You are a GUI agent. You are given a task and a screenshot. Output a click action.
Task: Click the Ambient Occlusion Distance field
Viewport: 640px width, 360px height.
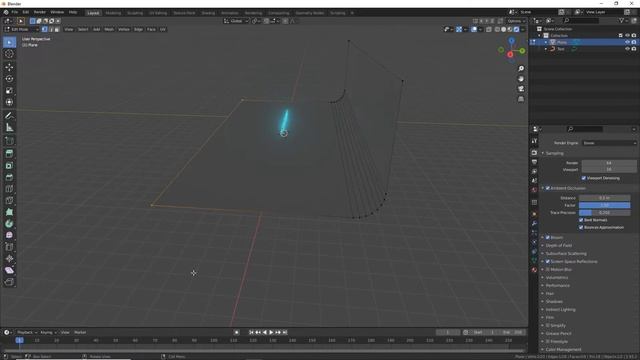(x=604, y=198)
